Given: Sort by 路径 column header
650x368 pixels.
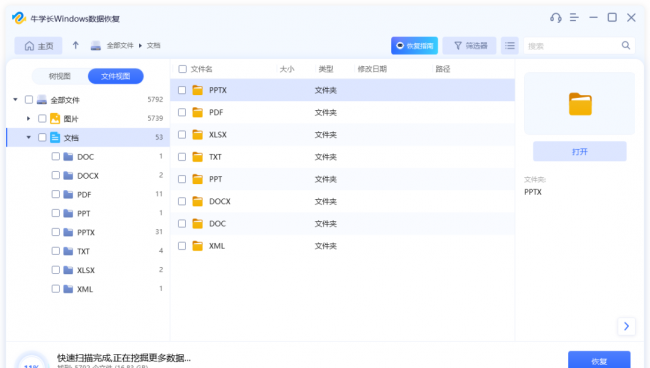Looking at the screenshot, I should click(443, 69).
